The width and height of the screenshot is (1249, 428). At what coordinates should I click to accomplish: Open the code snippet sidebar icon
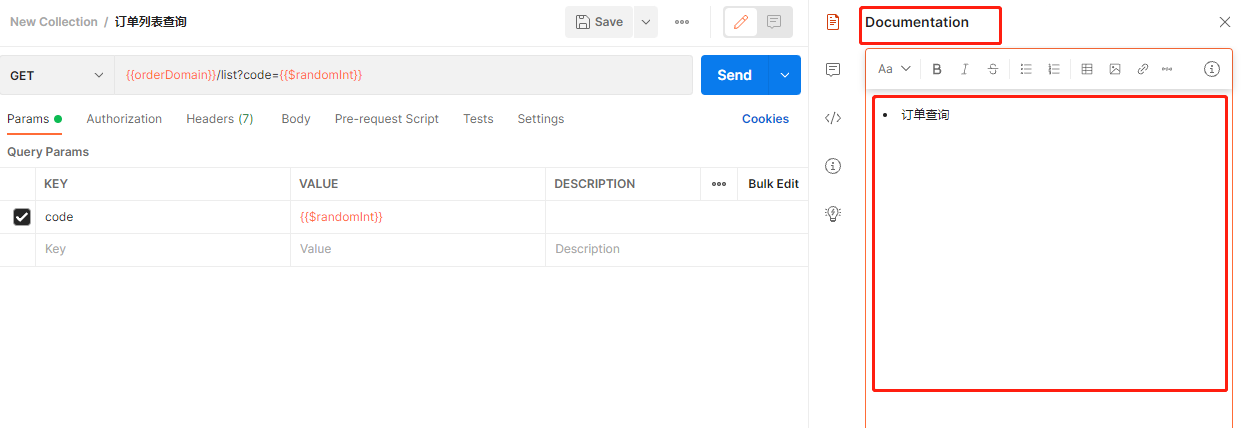[x=833, y=118]
